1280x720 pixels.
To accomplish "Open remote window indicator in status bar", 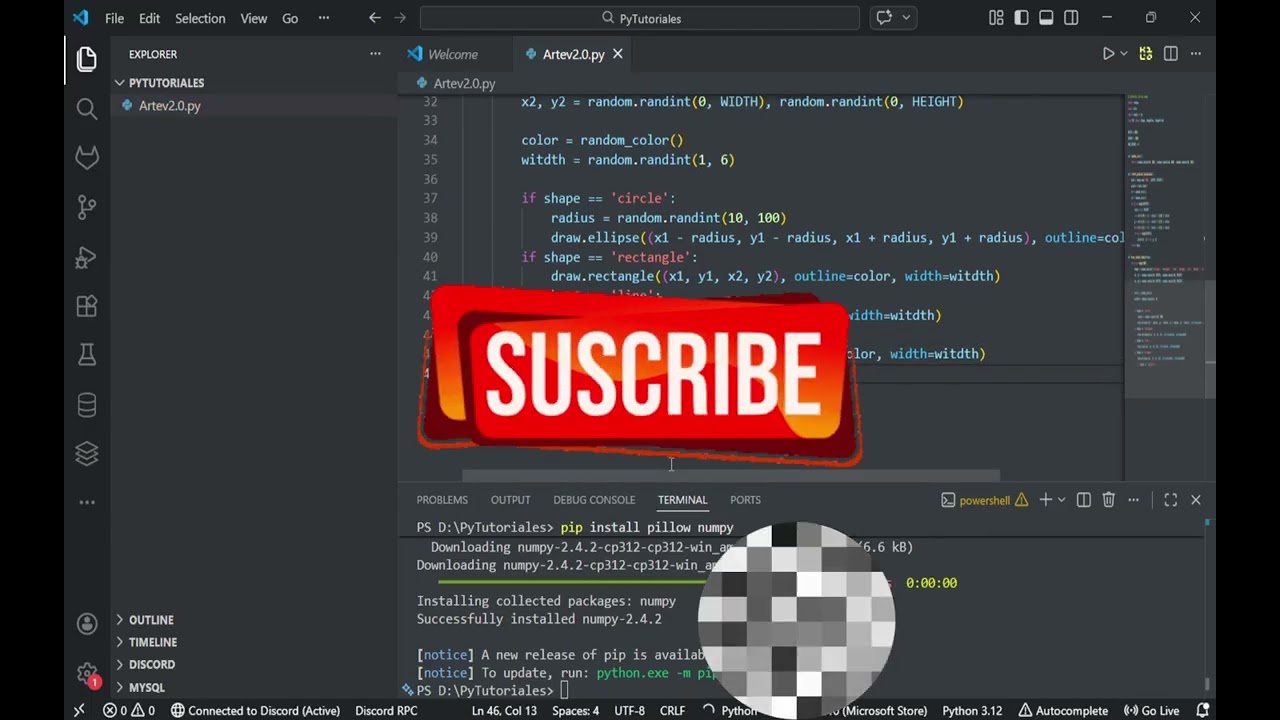I will 79,711.
